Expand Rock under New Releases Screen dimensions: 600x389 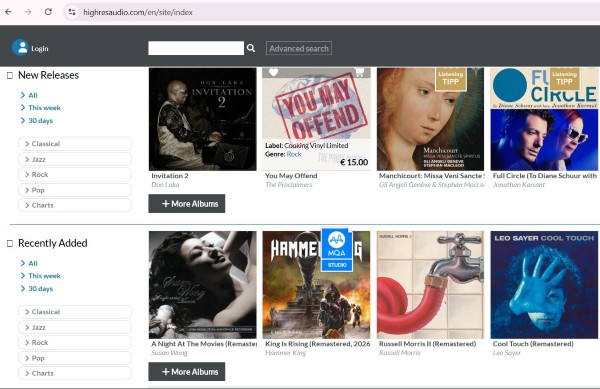point(75,174)
